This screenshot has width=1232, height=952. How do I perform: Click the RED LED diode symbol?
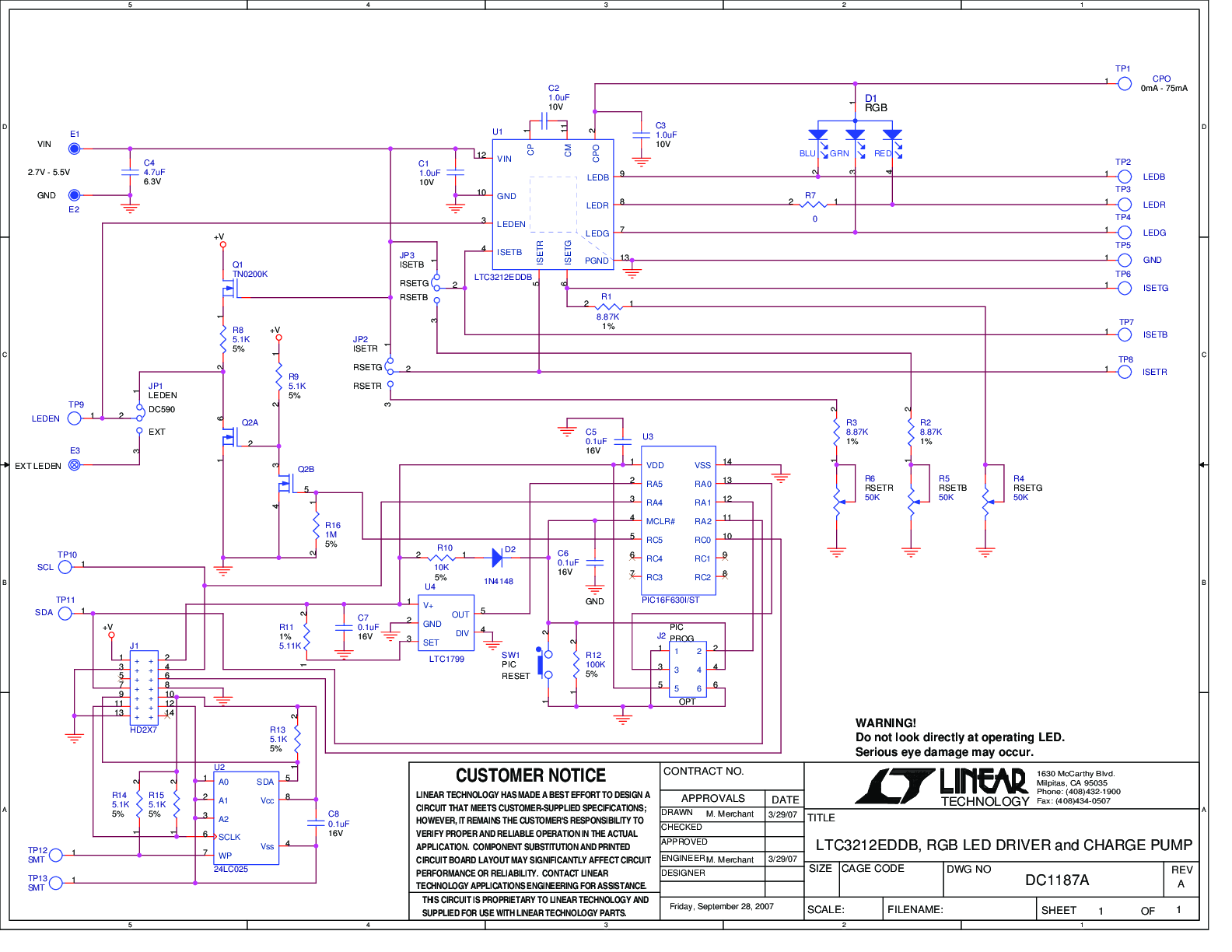coord(892,135)
